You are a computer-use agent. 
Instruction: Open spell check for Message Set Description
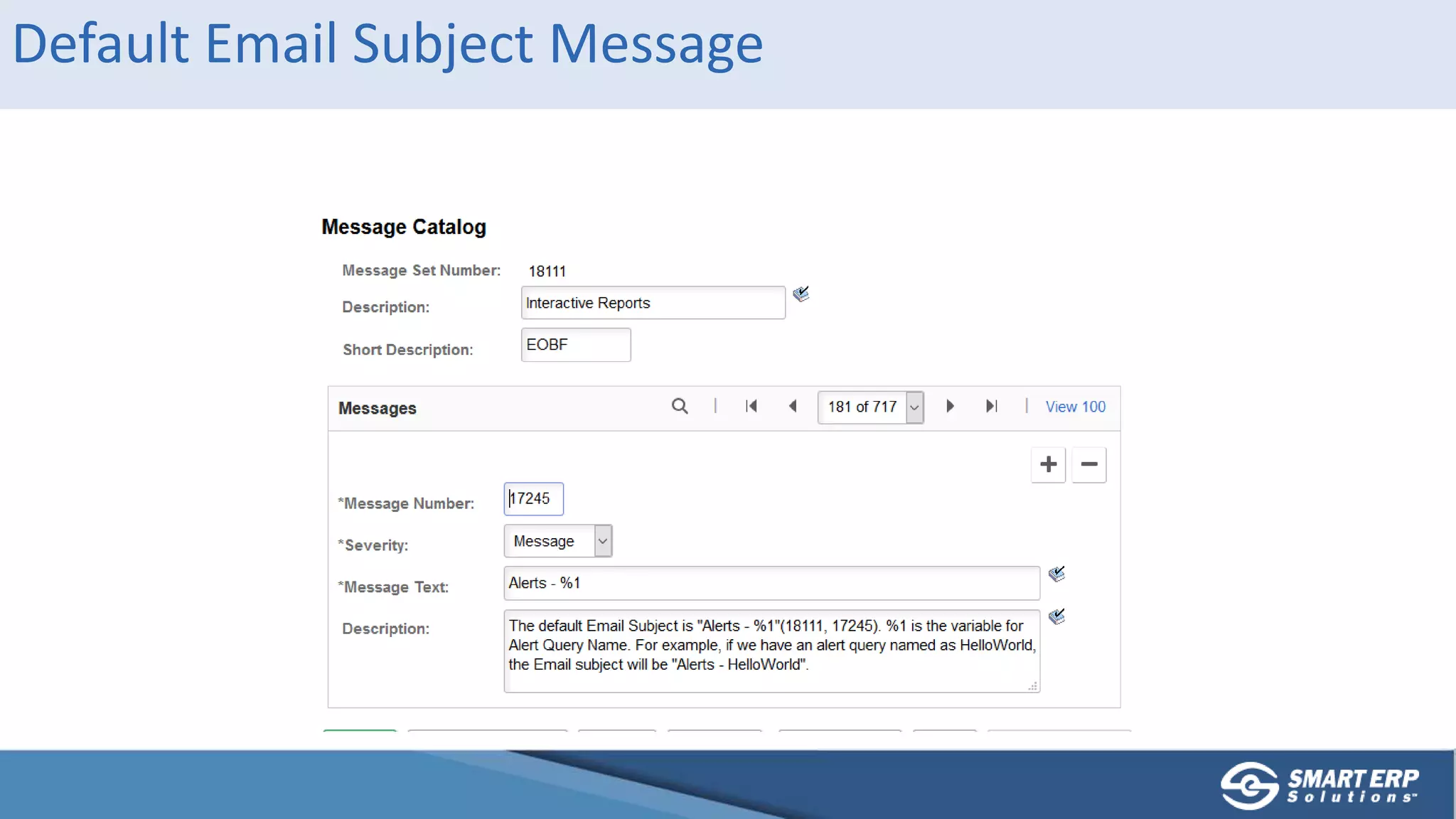pos(801,294)
